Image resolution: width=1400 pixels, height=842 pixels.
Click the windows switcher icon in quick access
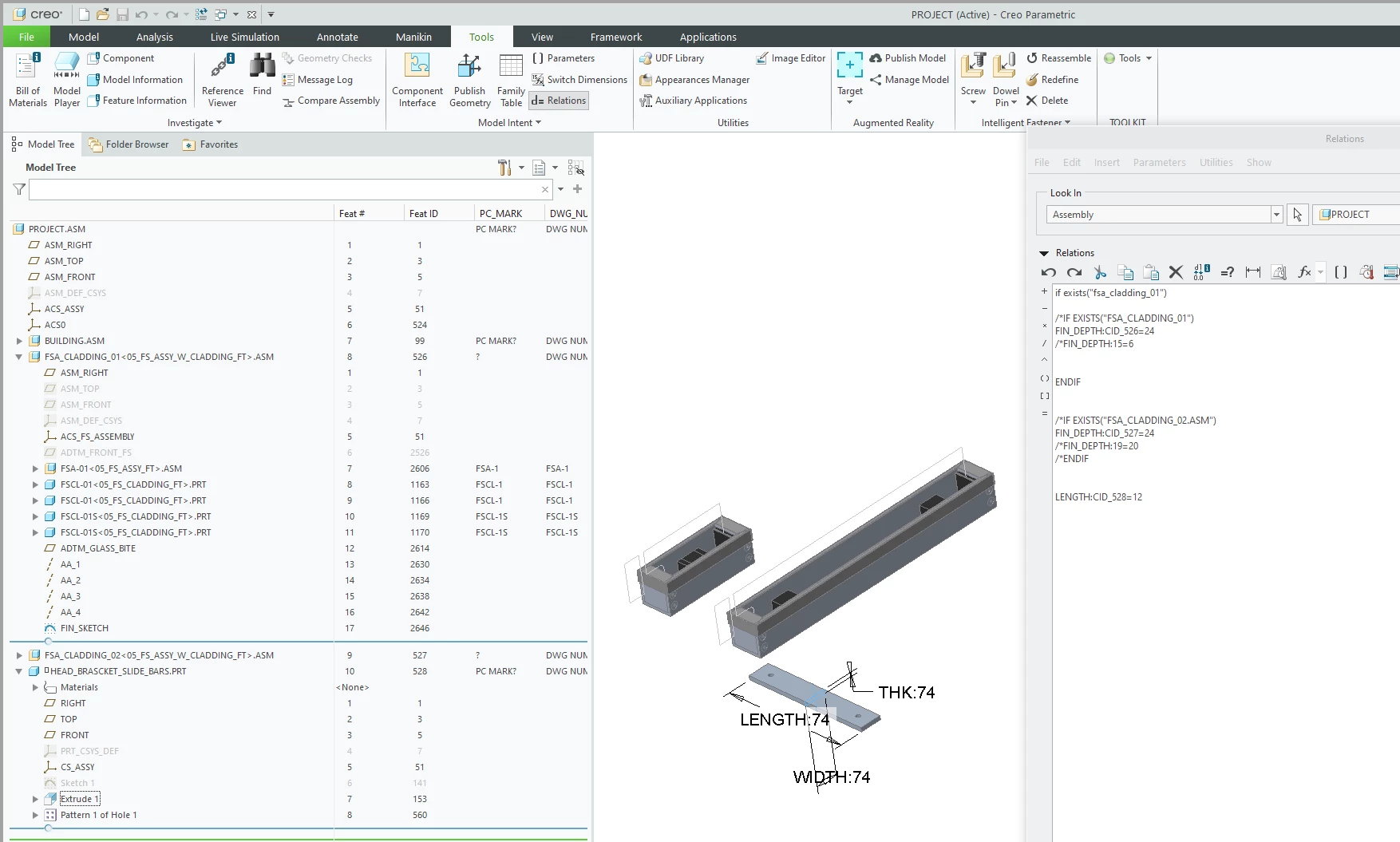221,14
